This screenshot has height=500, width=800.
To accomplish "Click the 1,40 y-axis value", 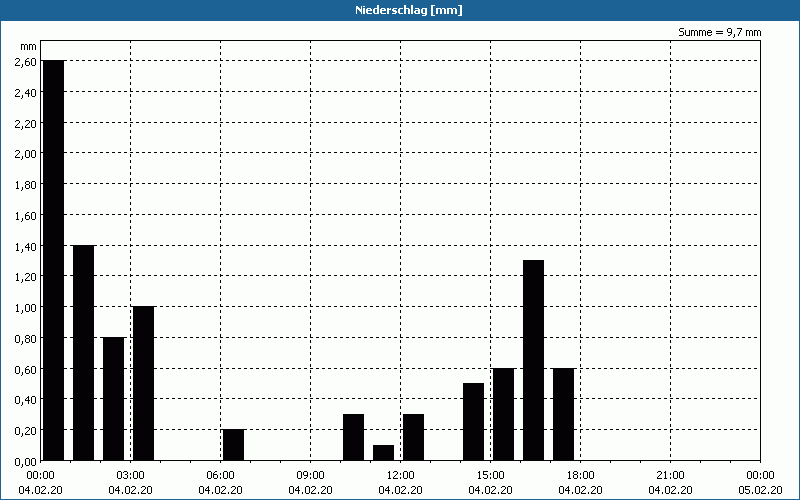I will (x=26, y=246).
